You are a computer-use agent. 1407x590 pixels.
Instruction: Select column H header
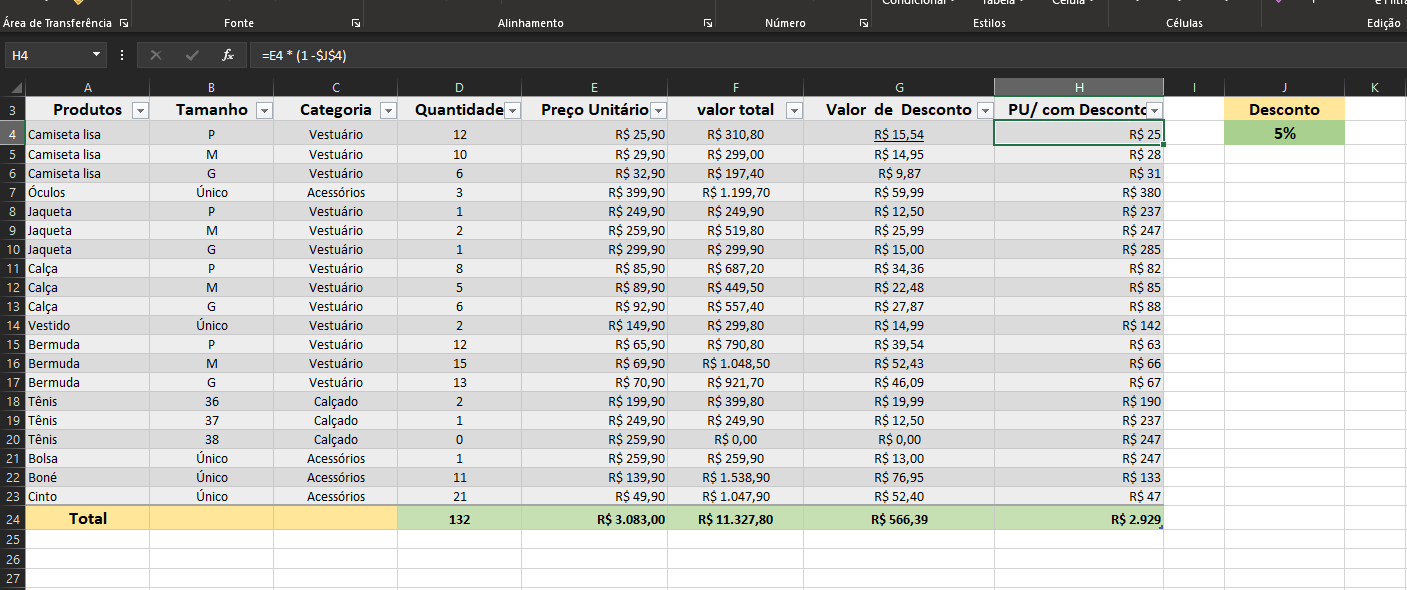(1079, 87)
